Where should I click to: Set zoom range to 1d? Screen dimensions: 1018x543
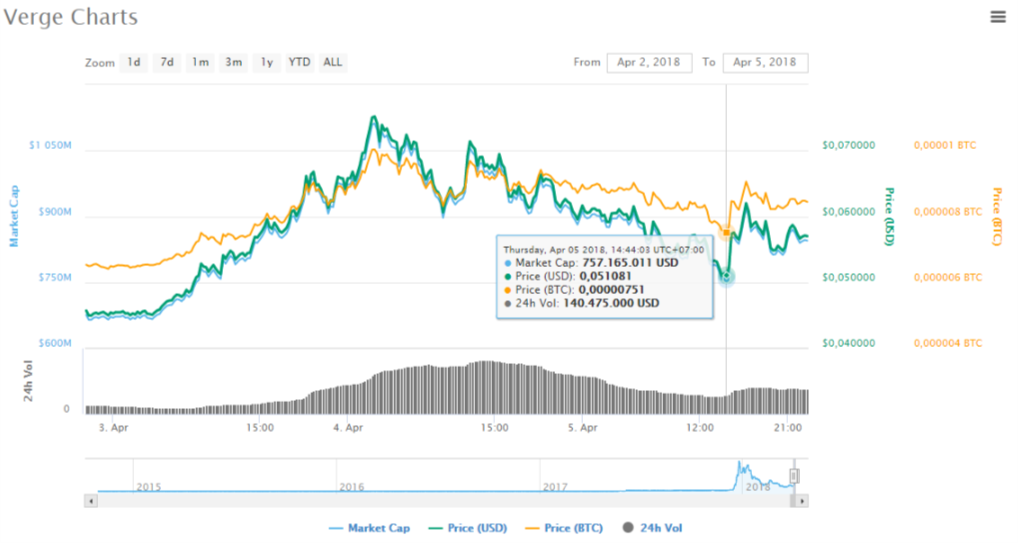pyautogui.click(x=134, y=62)
